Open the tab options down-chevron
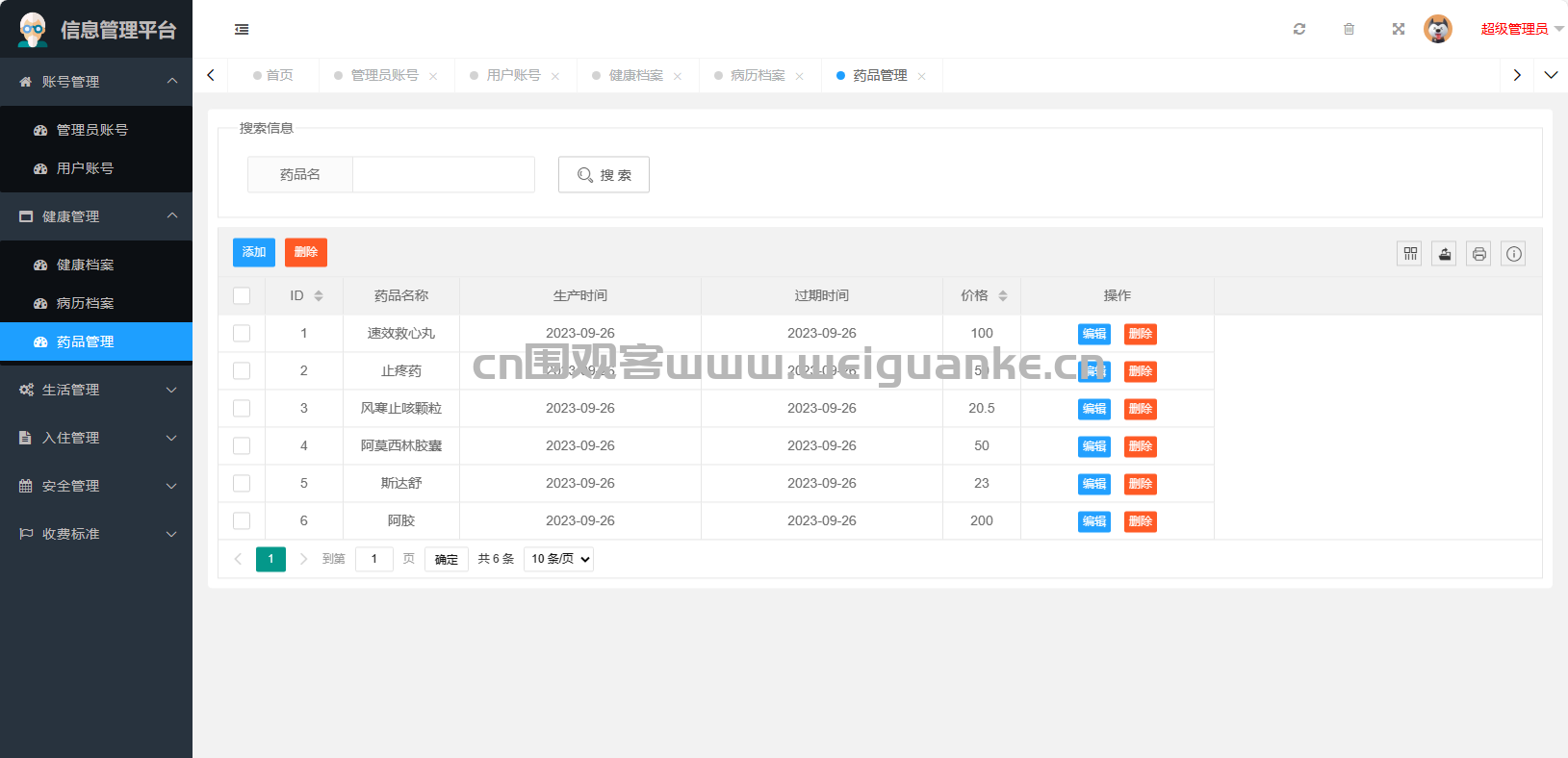1568x758 pixels. [1551, 75]
